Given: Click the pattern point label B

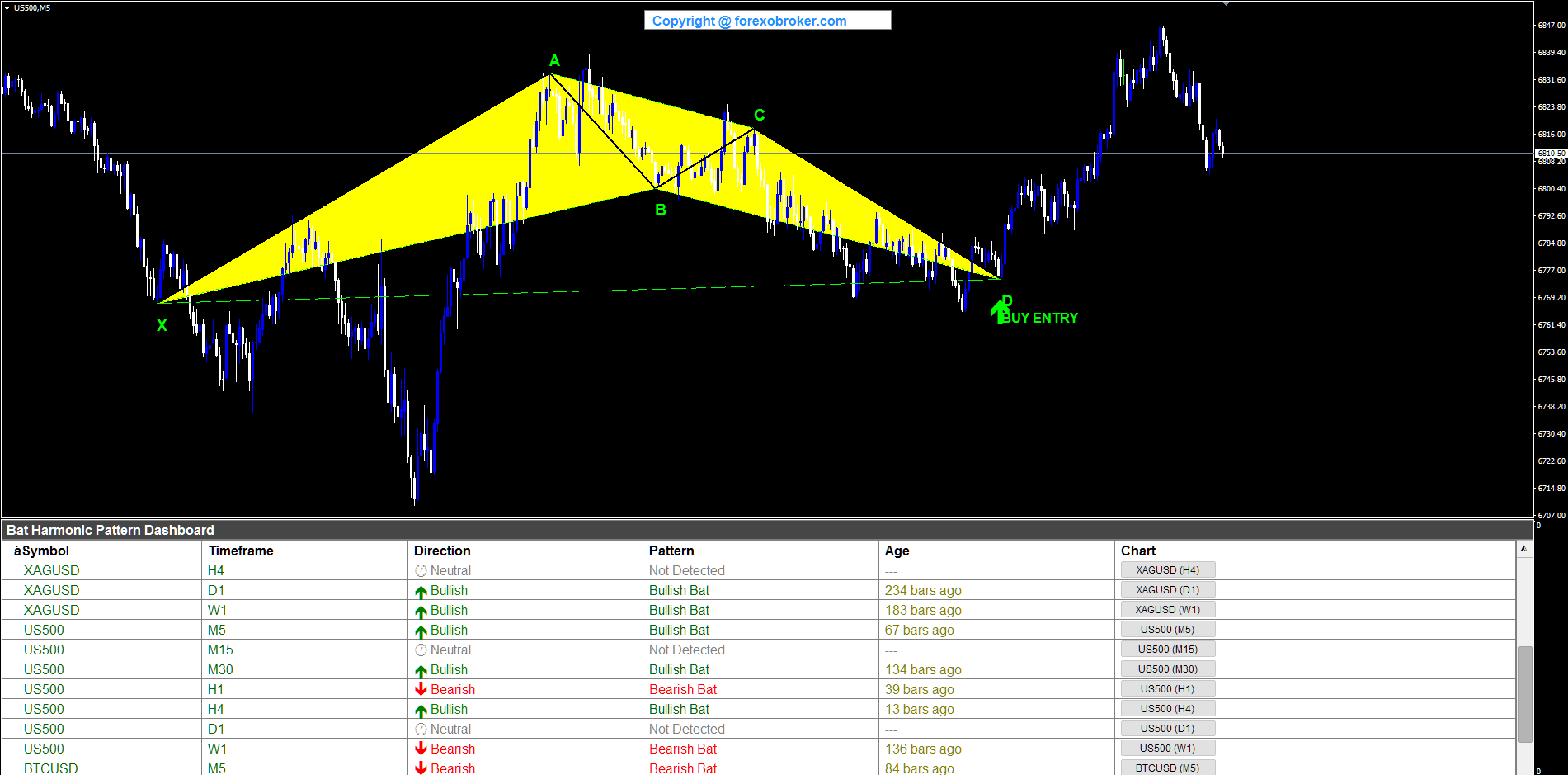Looking at the screenshot, I should 661,210.
